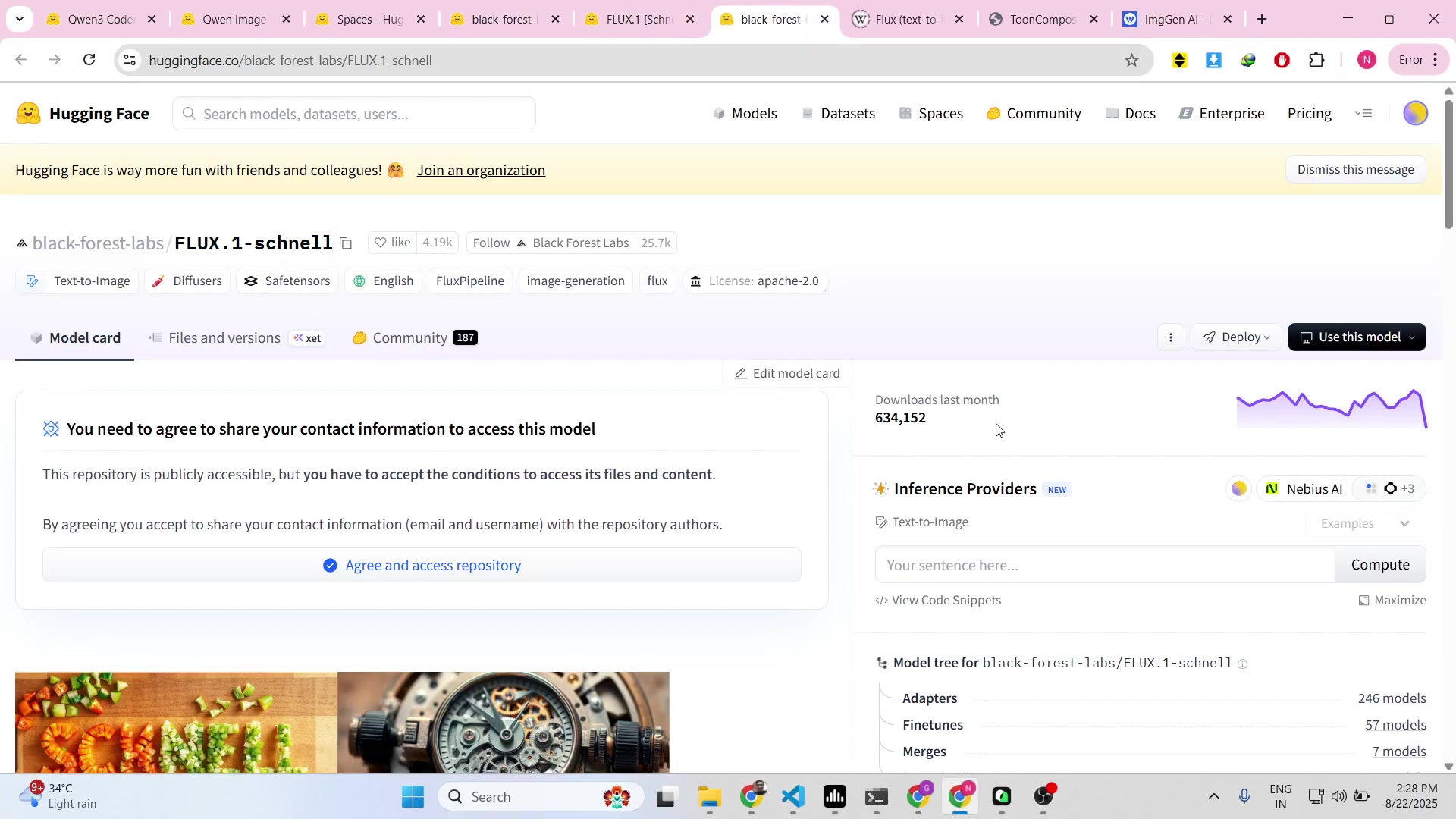1456x819 pixels.
Task: Click the downloads sparkline chart
Action: coord(1332,409)
